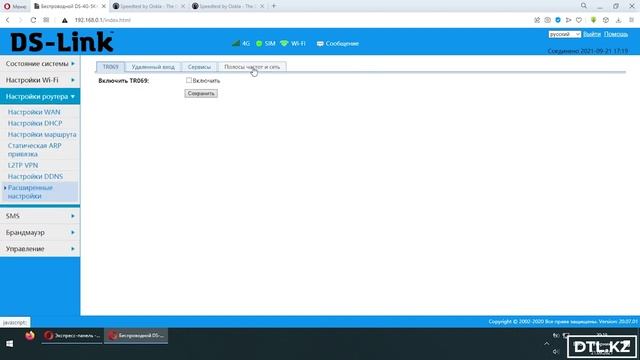
Task: Expand the Брандмауэр menu section
Action: click(40, 232)
